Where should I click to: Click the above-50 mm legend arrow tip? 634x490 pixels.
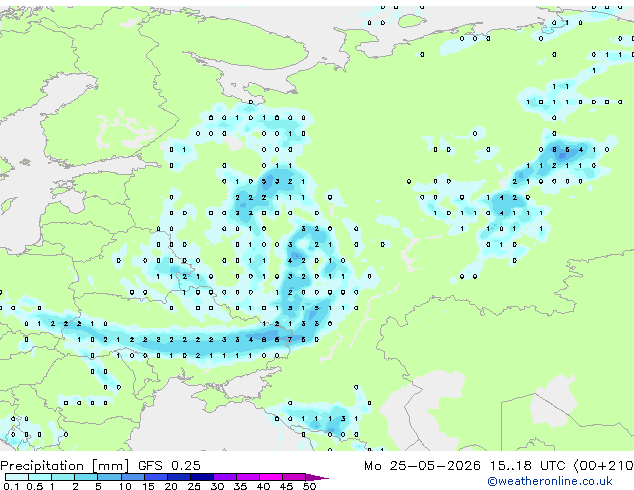click(x=317, y=477)
